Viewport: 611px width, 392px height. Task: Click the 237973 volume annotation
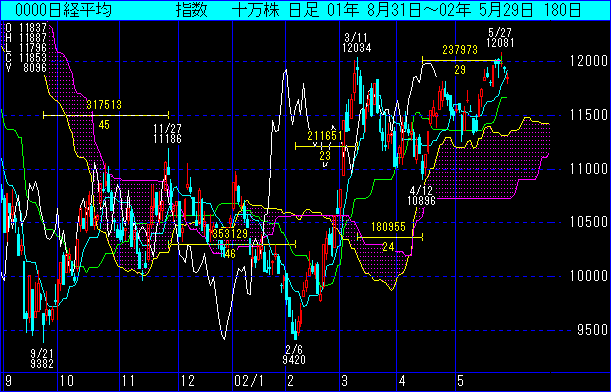460,50
